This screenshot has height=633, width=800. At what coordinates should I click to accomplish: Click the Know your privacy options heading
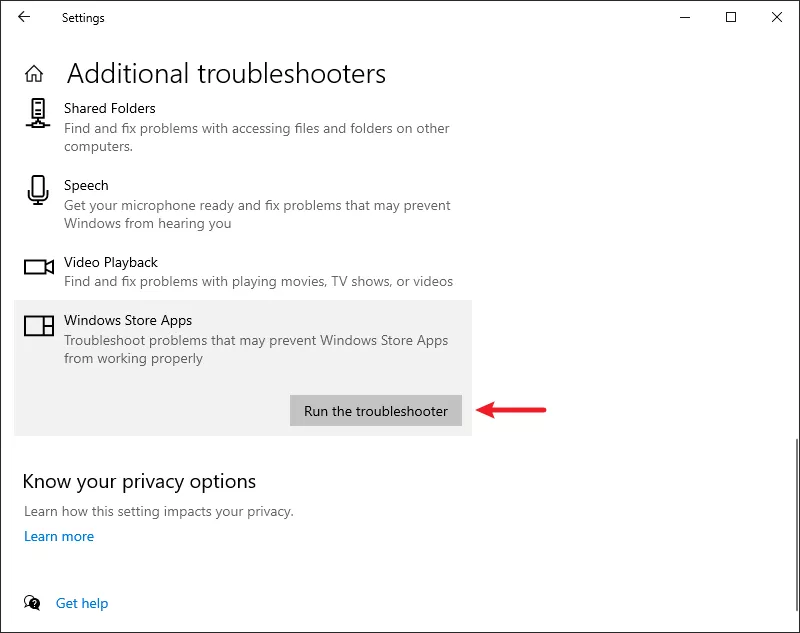tap(139, 482)
